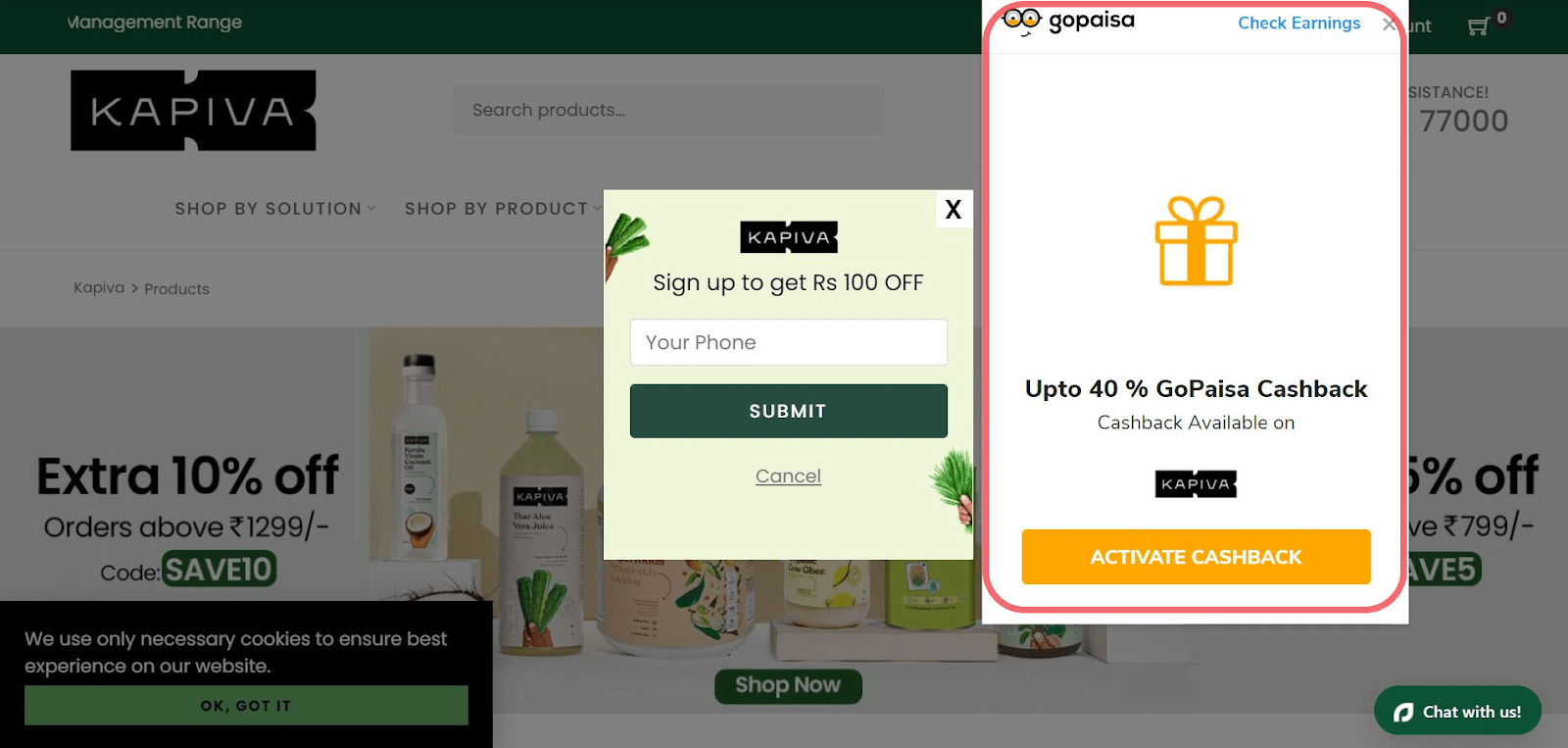Click Cancel link in signup popup
The height and width of the screenshot is (748, 1568).
pos(788,475)
